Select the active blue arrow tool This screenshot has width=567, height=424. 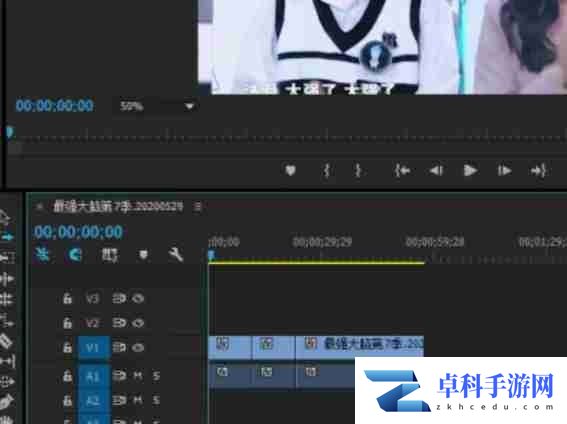coord(8,237)
